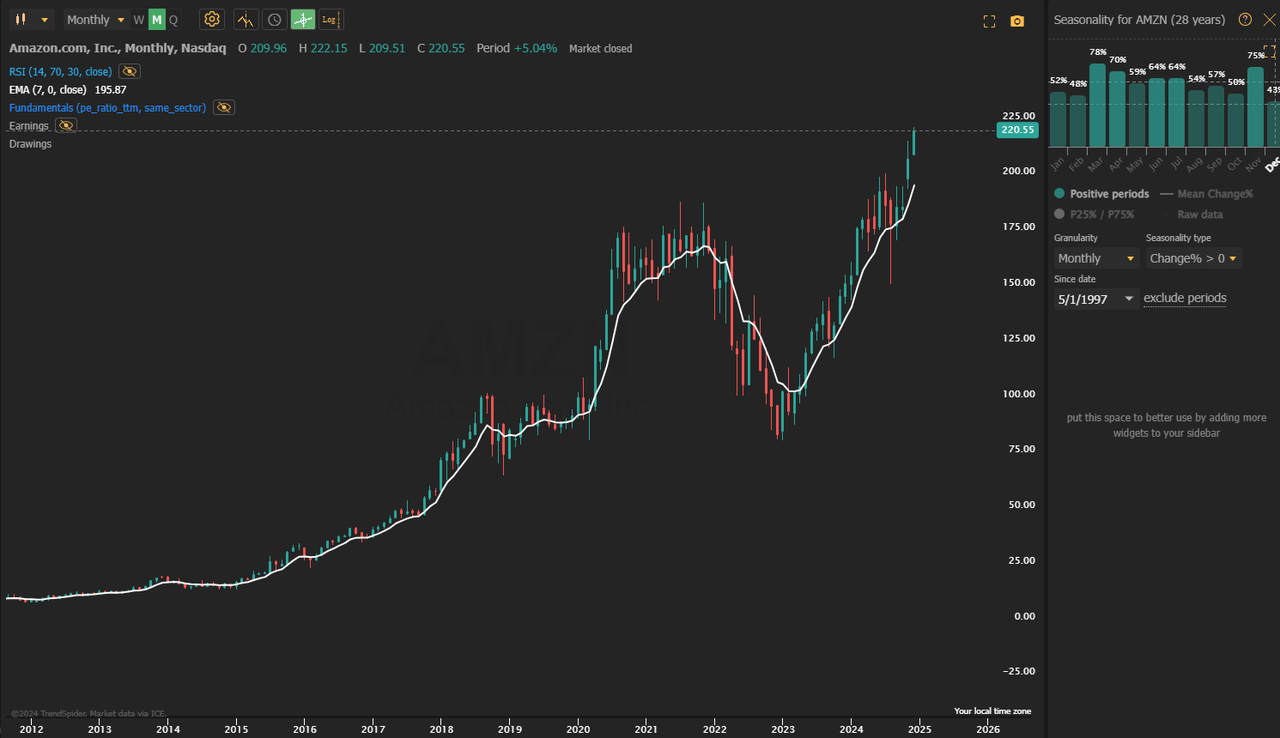The width and height of the screenshot is (1280, 738).
Task: Toggle the green crosshair mode icon
Action: point(303,20)
